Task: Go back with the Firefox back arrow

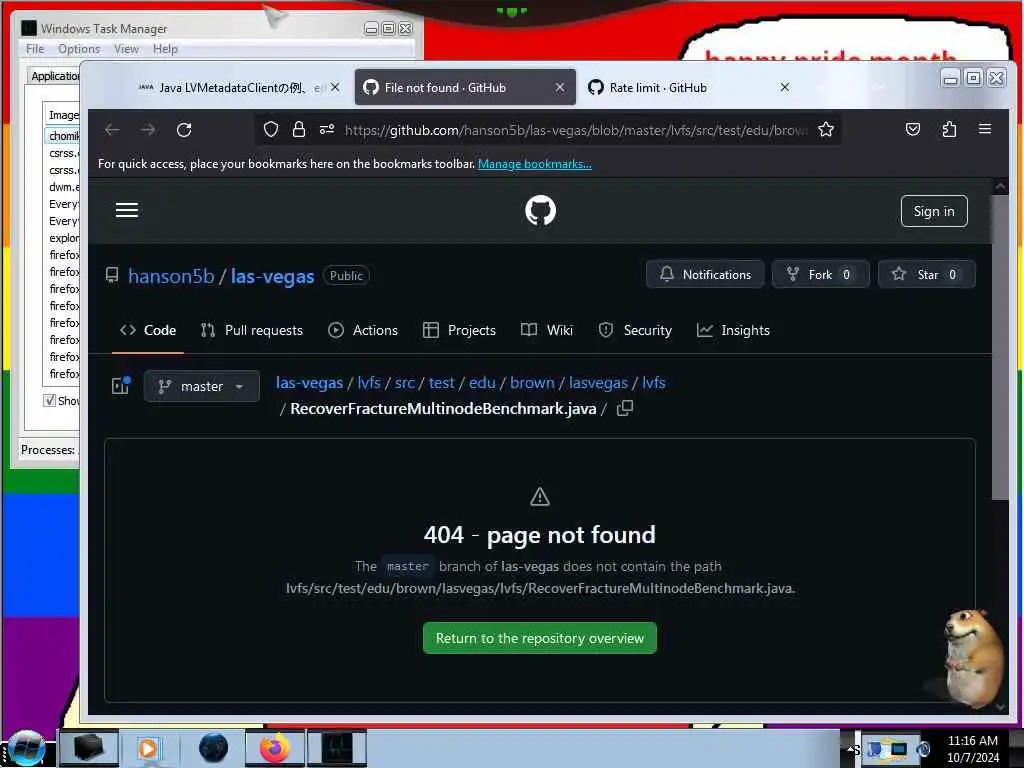Action: tap(112, 130)
